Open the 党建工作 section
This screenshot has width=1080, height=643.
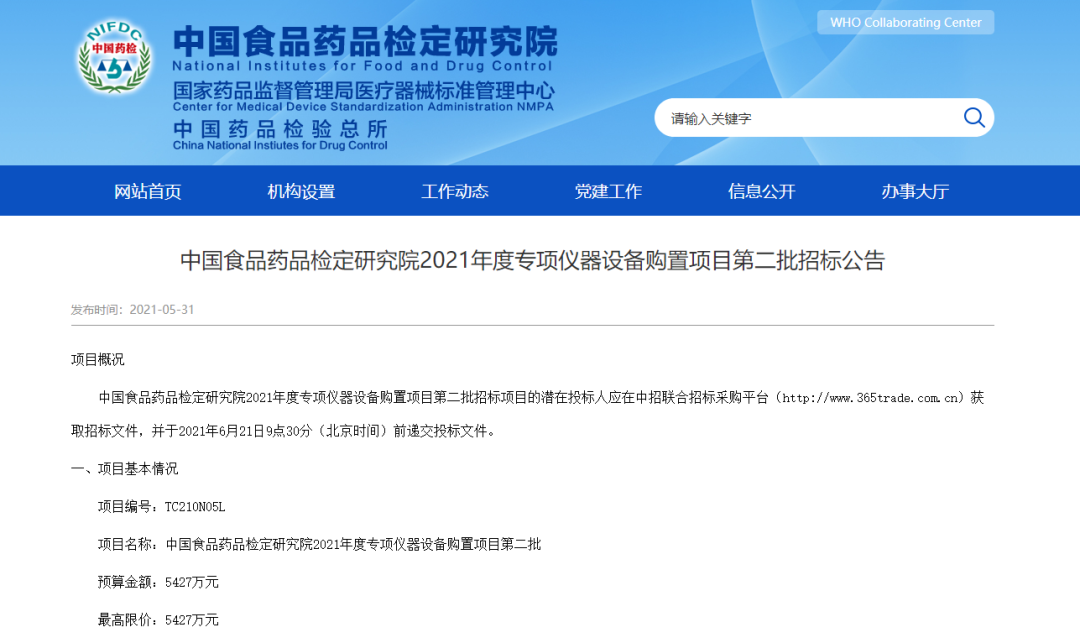608,191
